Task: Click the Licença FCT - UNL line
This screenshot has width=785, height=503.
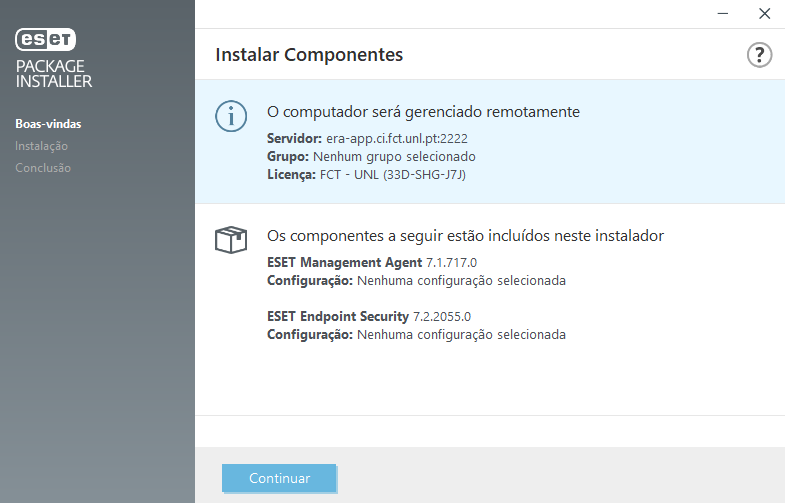Action: (366, 175)
